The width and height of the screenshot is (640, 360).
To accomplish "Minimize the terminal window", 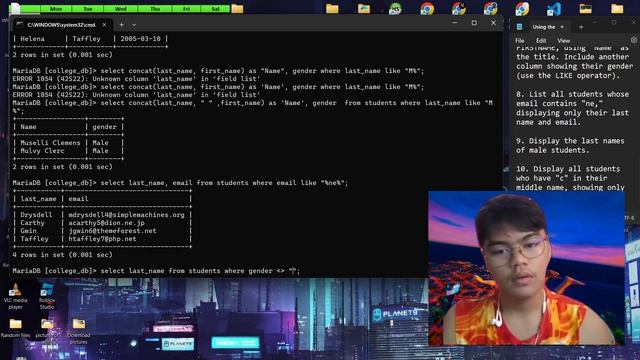I will click(x=455, y=23).
